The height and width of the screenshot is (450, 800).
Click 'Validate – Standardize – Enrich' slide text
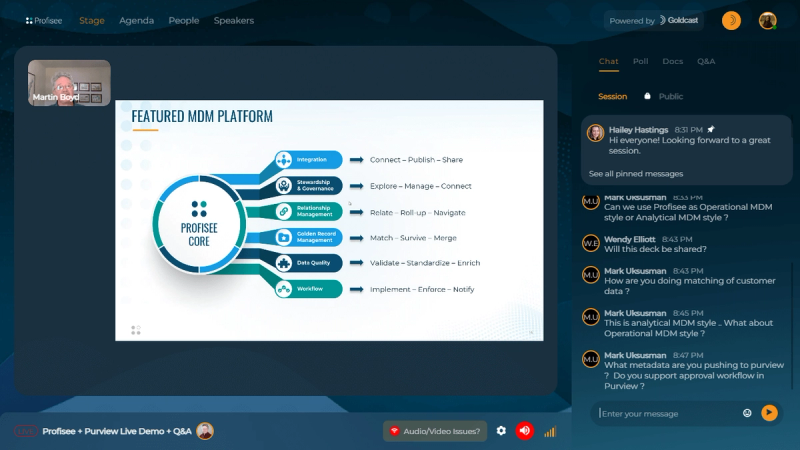tap(425, 263)
